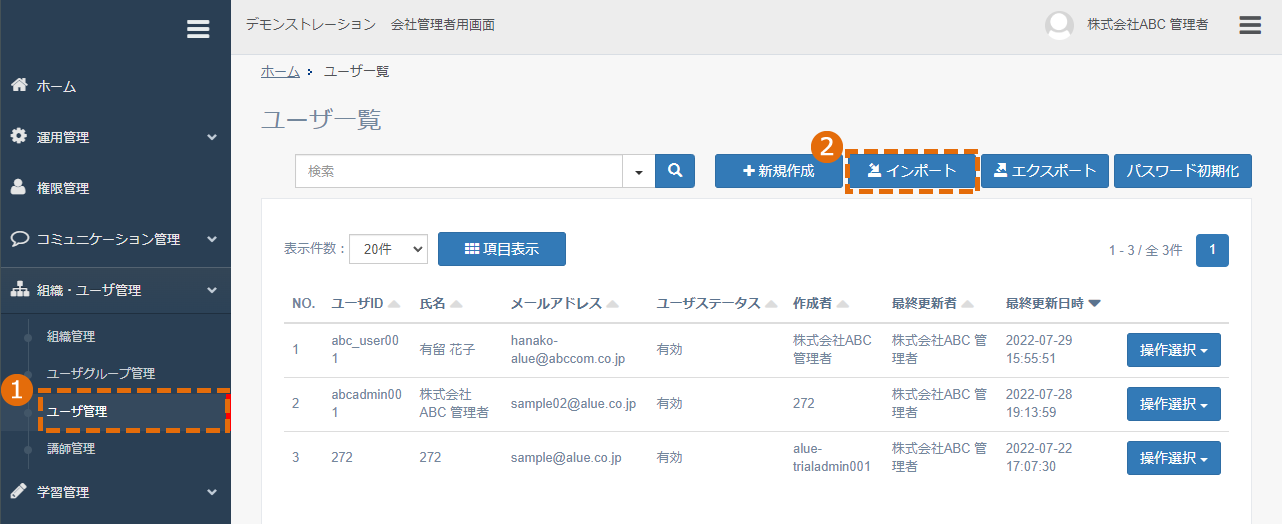Open 権限管理 in the sidebar
The height and width of the screenshot is (524, 1282).
[115, 188]
